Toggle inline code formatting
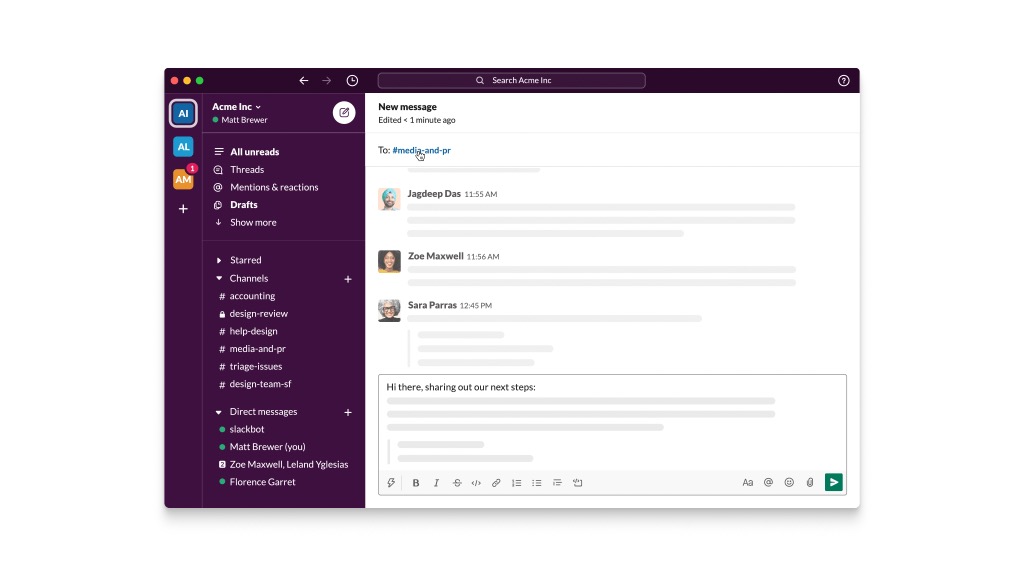Viewport: 1024px width, 576px height. 476,483
